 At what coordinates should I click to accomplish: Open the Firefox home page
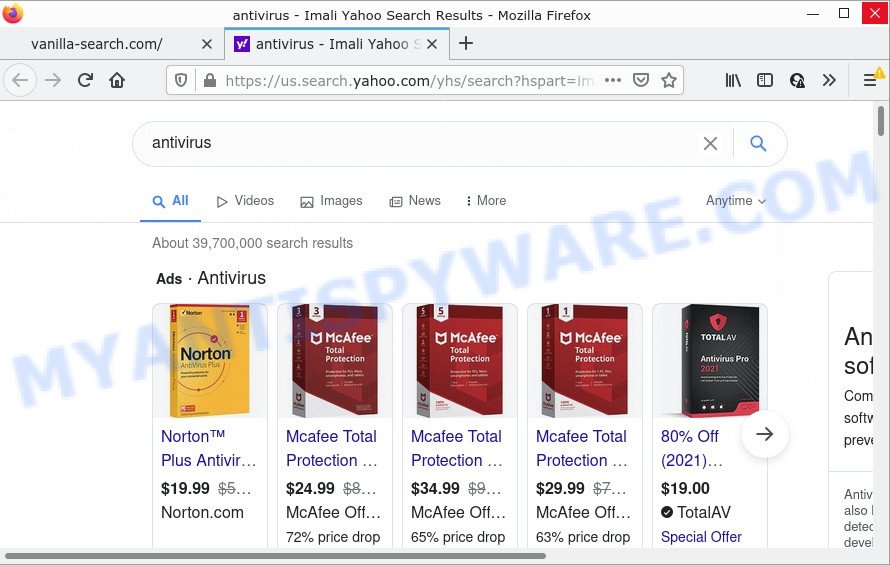pyautogui.click(x=117, y=81)
